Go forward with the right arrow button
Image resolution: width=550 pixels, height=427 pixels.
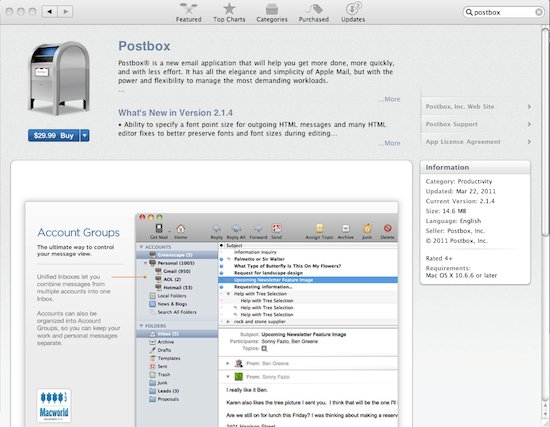[65, 12]
